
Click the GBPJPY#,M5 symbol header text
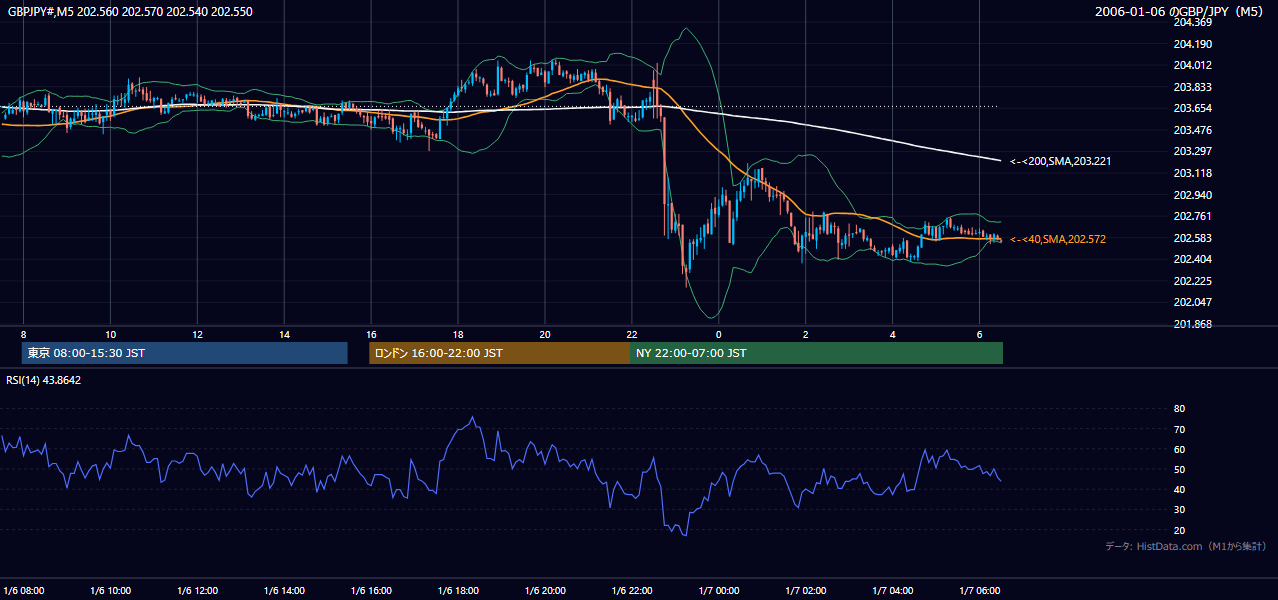point(131,11)
